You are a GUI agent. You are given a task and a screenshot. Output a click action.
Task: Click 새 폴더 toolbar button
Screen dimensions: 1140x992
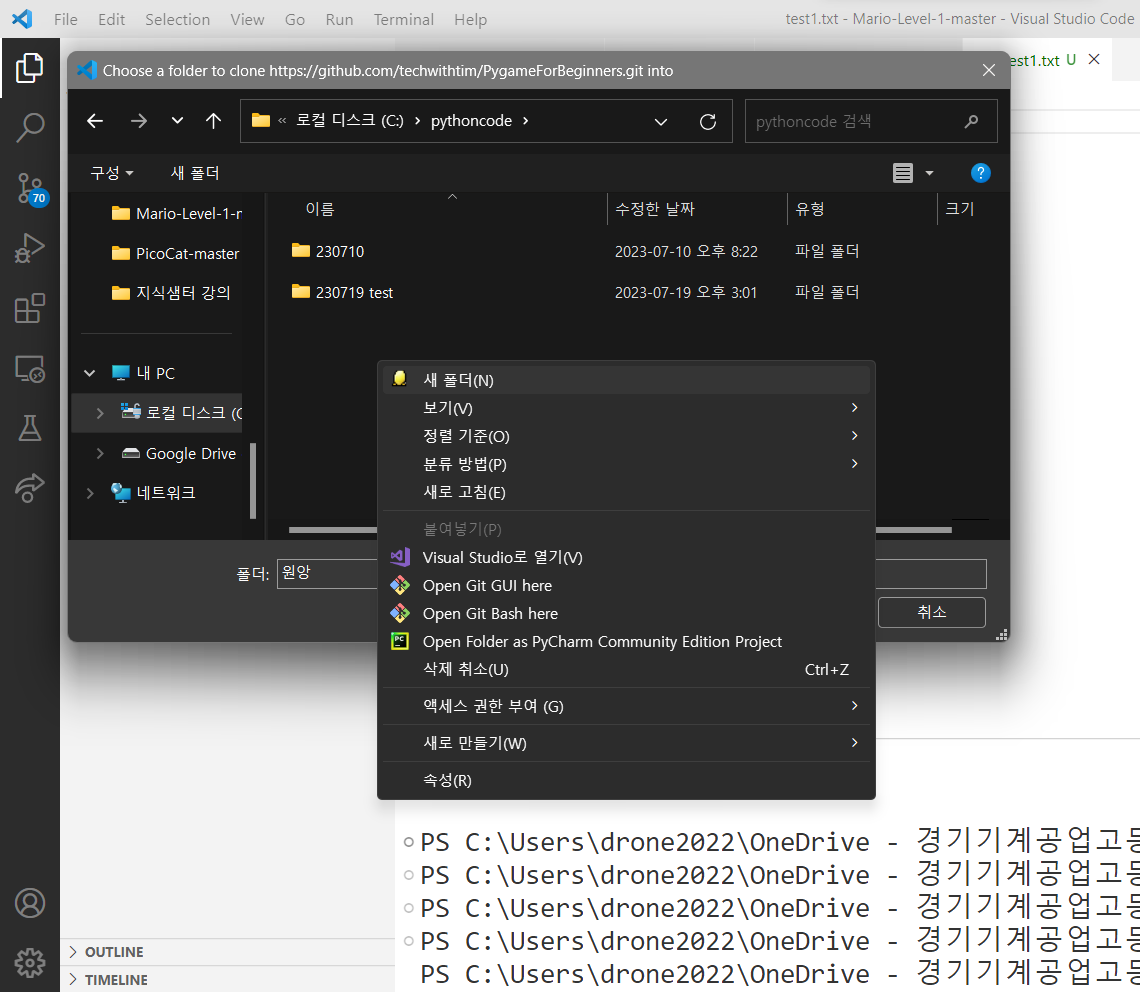coord(195,173)
